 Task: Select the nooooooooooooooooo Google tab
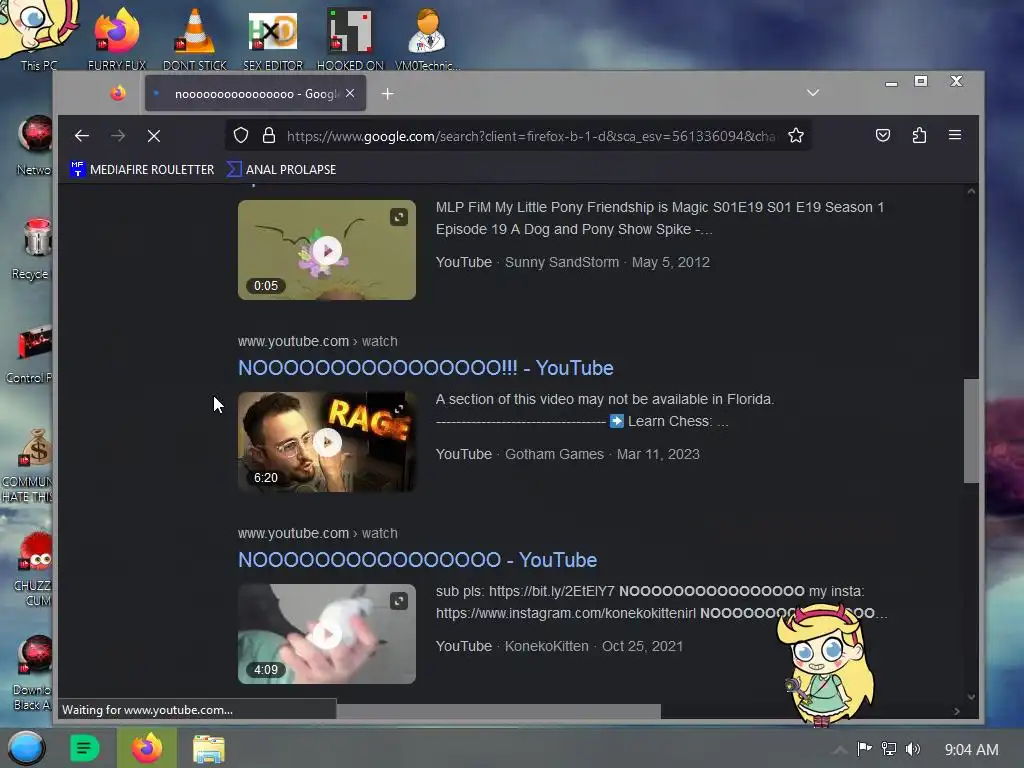[x=255, y=94]
